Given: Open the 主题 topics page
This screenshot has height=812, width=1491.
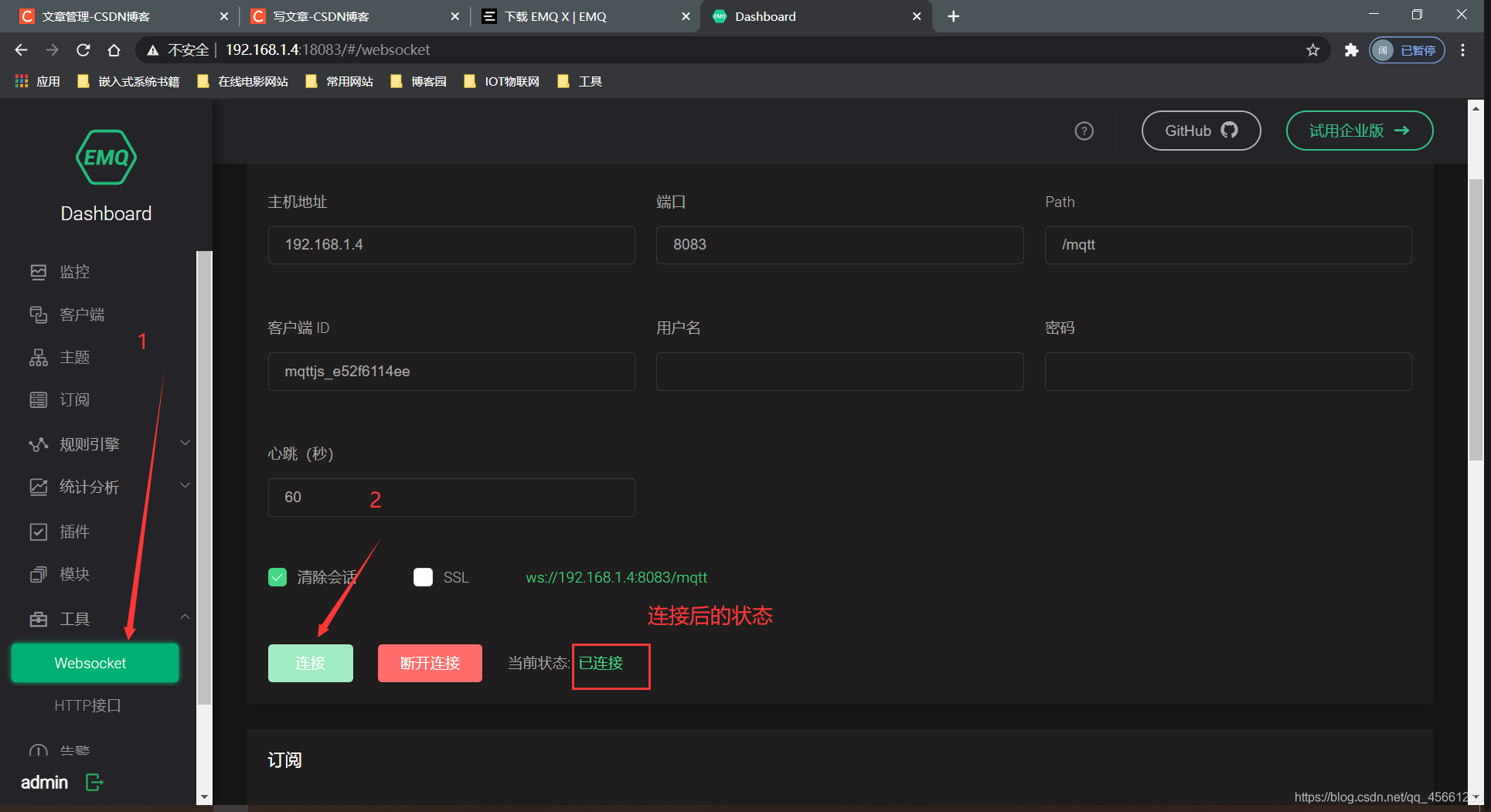Looking at the screenshot, I should click(75, 357).
